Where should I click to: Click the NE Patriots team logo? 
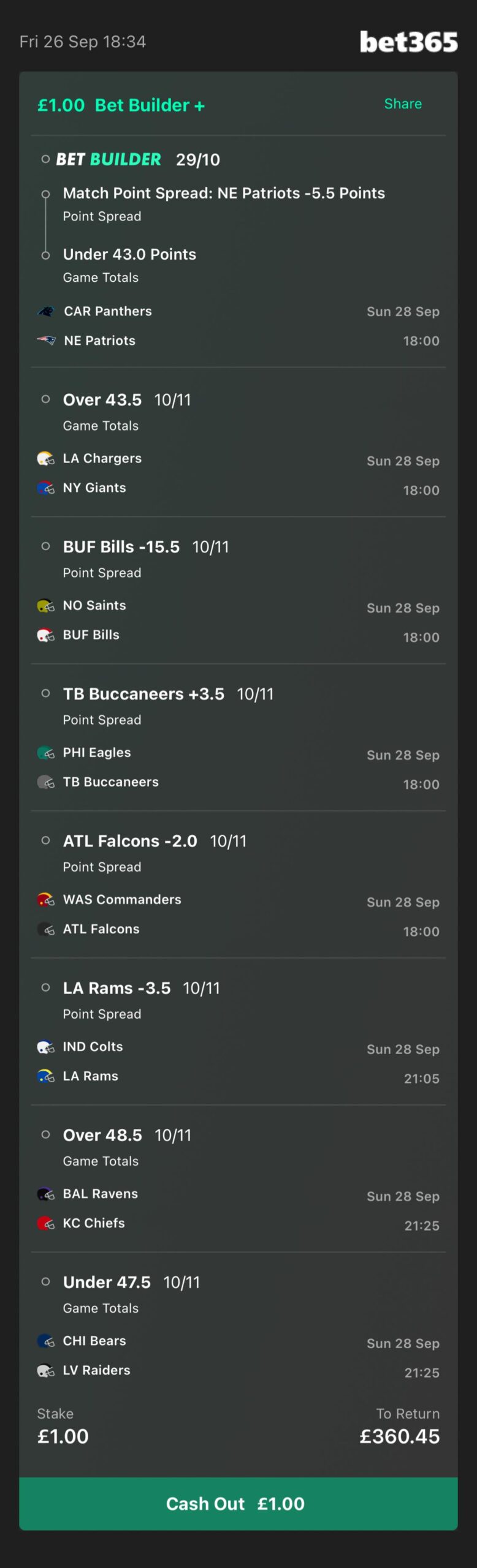point(46,341)
